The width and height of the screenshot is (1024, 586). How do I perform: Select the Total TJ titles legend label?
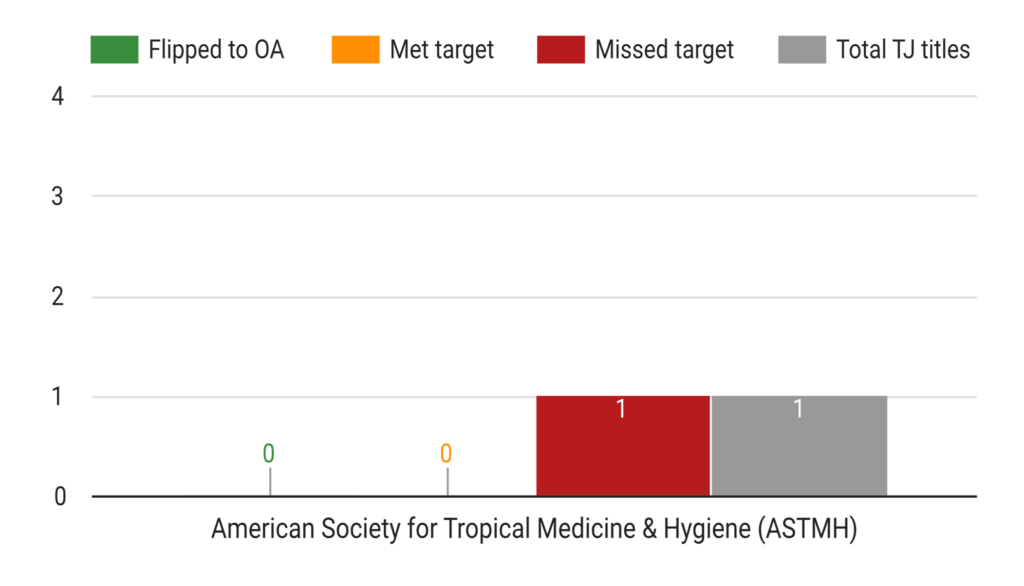coord(903,50)
